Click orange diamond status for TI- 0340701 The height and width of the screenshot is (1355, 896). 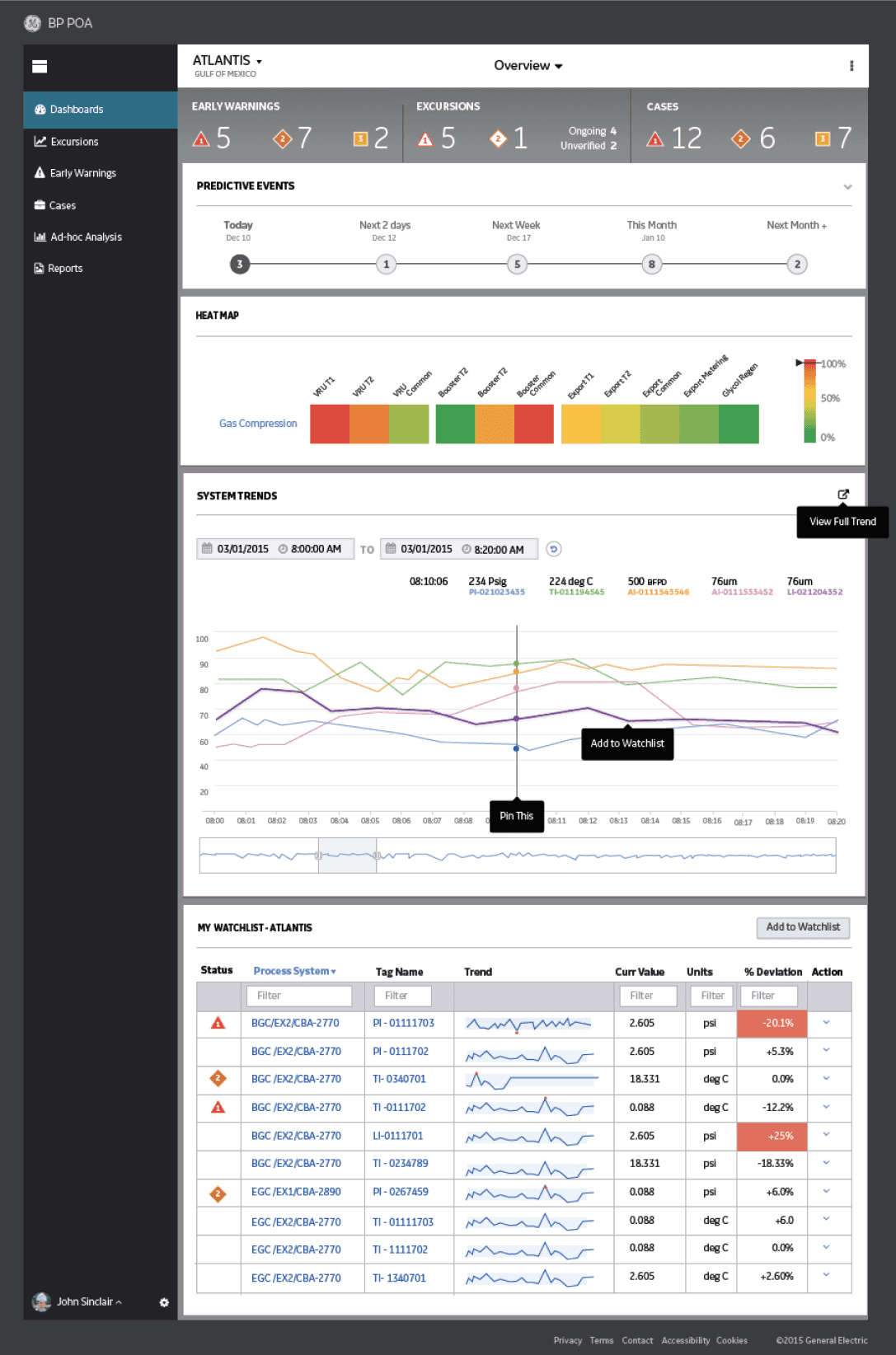click(218, 1078)
